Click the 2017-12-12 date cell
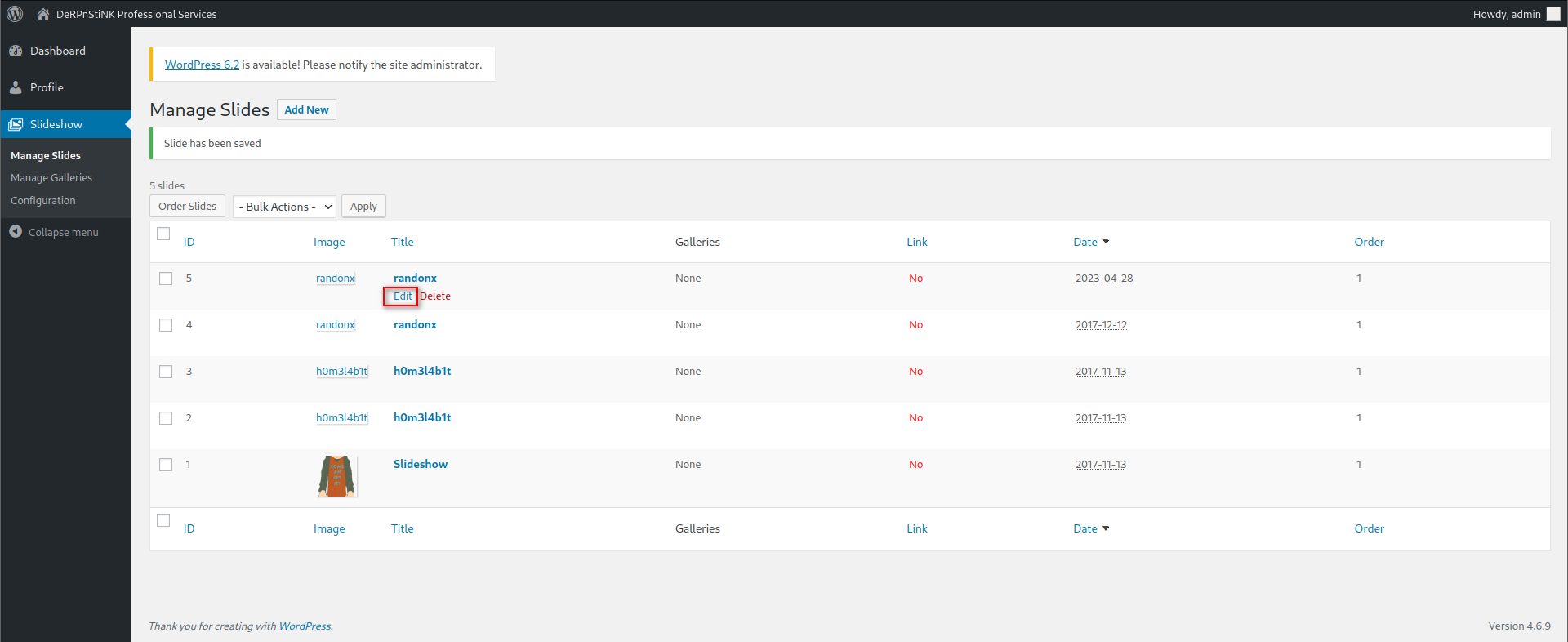 [1101, 324]
